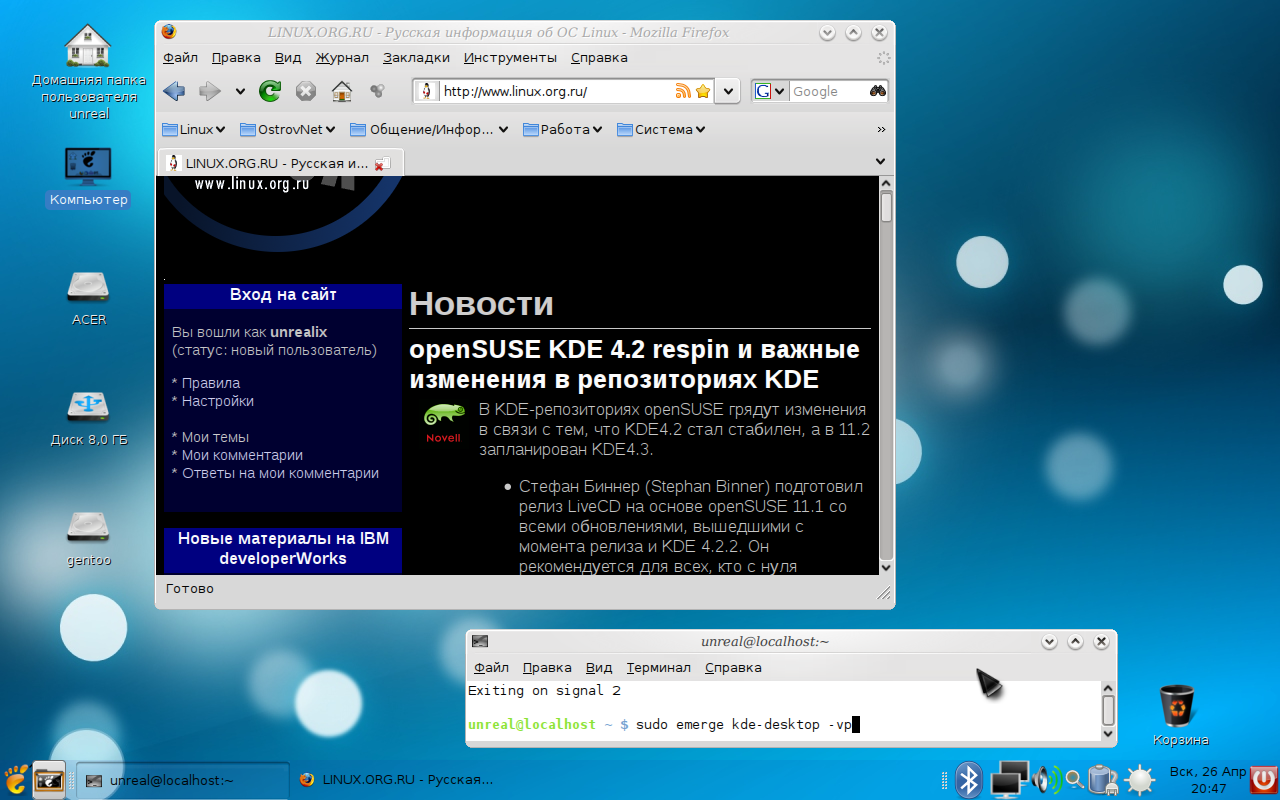Click the Правила link

[x=211, y=383]
